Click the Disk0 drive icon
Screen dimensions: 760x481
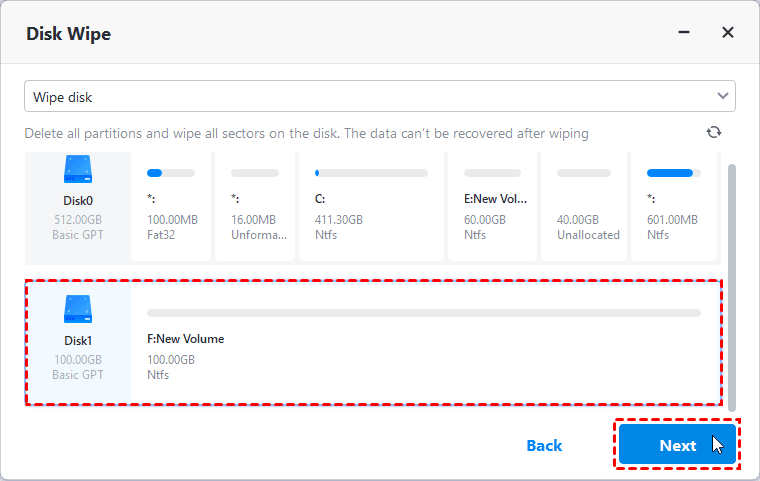[78, 167]
